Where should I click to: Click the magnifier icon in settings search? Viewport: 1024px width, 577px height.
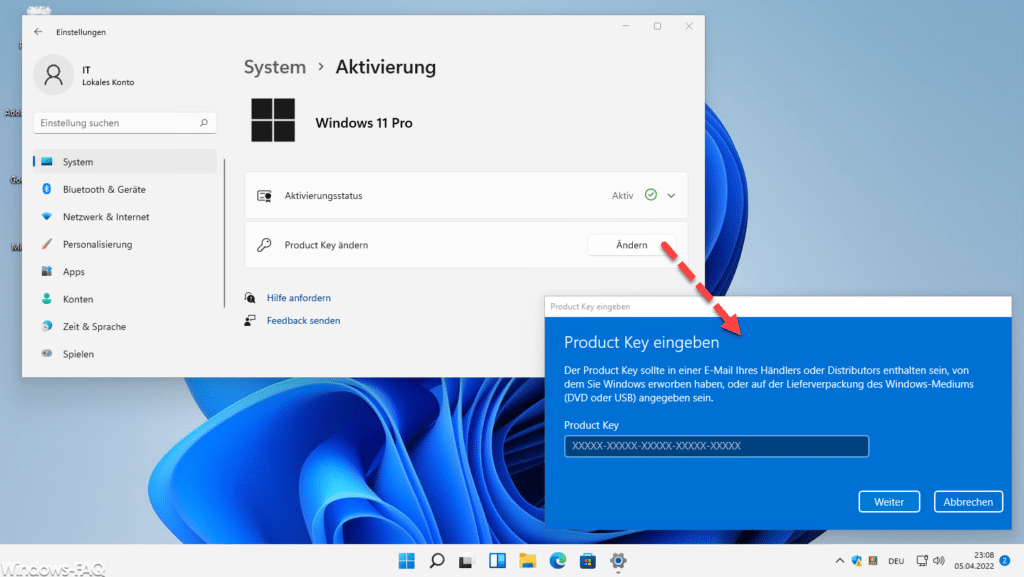click(x=204, y=123)
